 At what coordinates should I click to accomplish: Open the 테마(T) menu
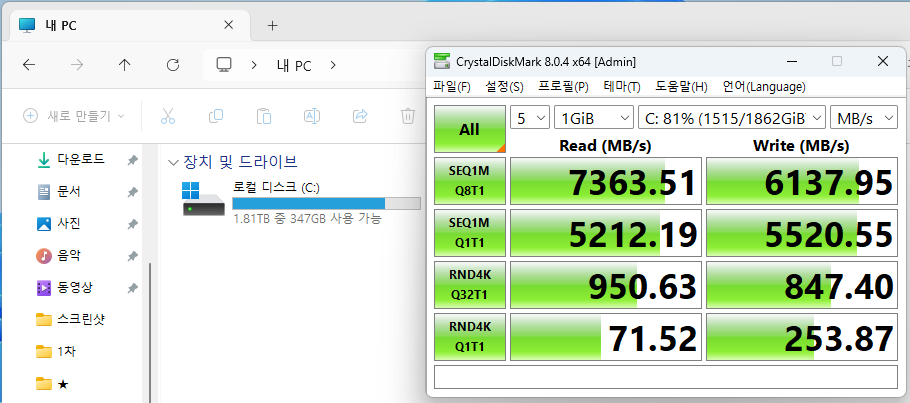622,87
